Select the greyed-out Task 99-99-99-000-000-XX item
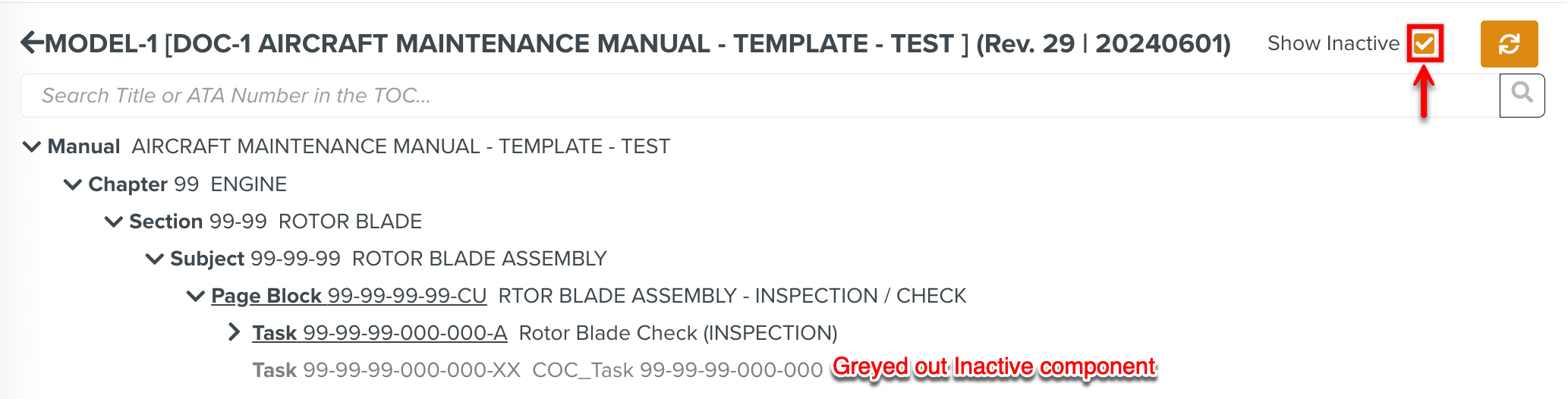Screen dimensions: 1568x399 point(386,370)
